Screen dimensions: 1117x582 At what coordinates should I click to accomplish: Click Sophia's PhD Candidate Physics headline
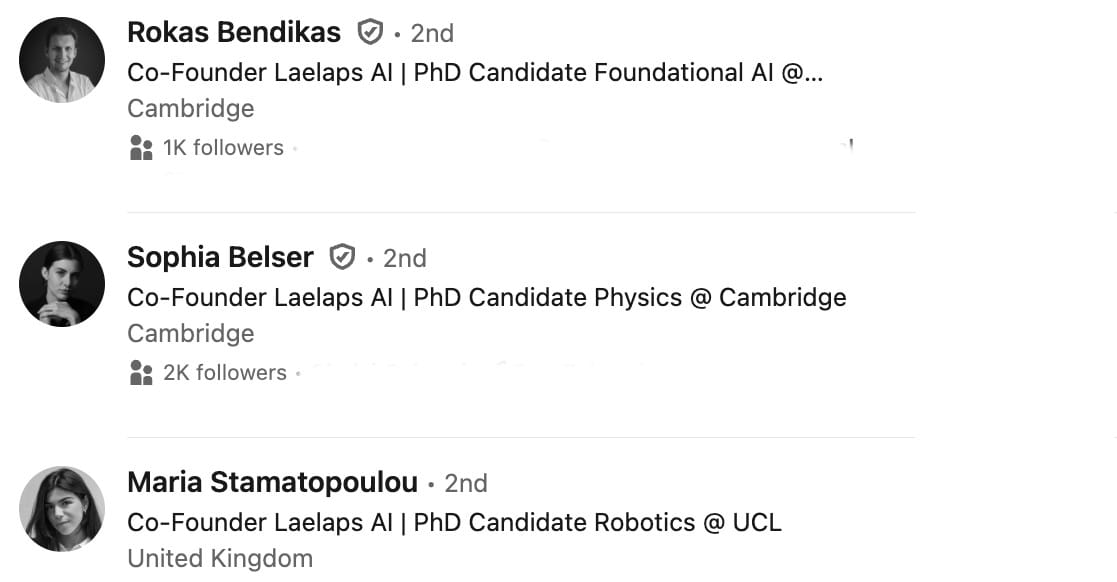pos(486,298)
